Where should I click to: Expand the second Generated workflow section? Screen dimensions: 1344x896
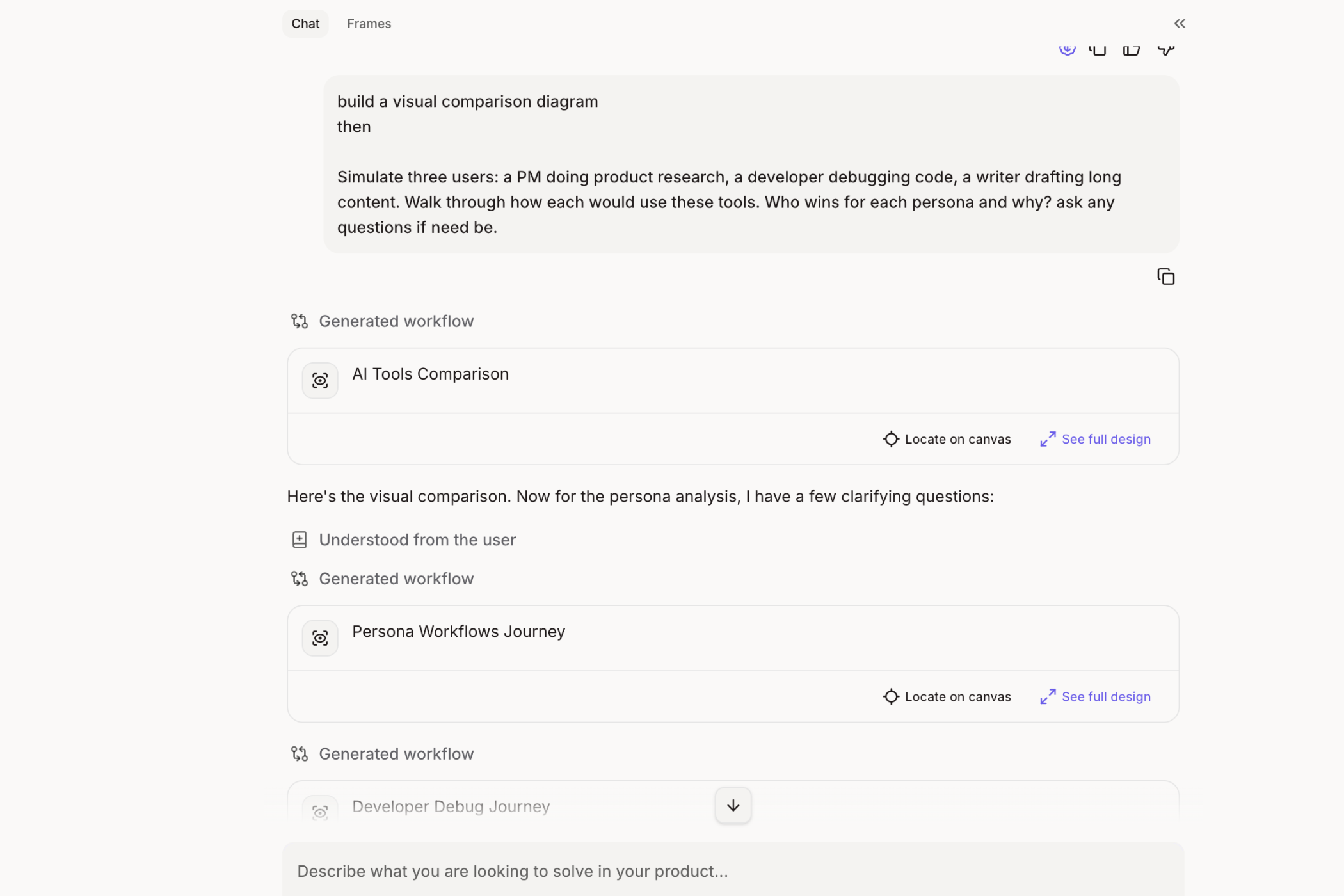pos(396,579)
